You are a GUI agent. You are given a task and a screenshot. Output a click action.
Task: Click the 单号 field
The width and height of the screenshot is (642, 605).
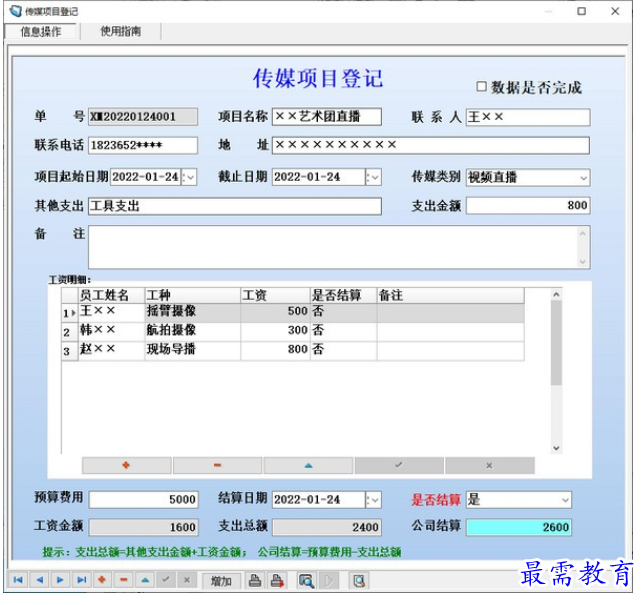click(x=143, y=117)
